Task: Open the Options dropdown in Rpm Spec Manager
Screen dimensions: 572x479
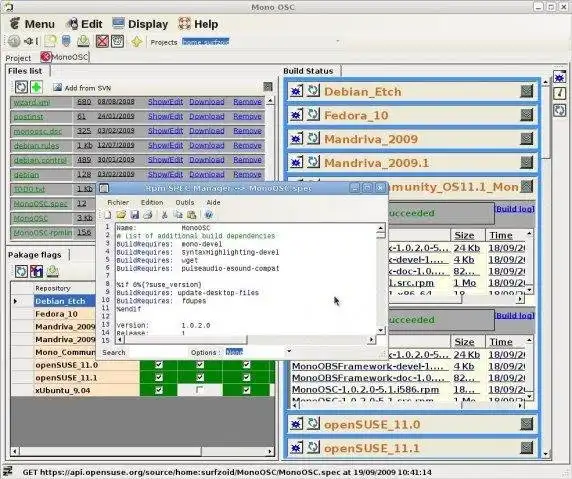Action: tap(289, 352)
